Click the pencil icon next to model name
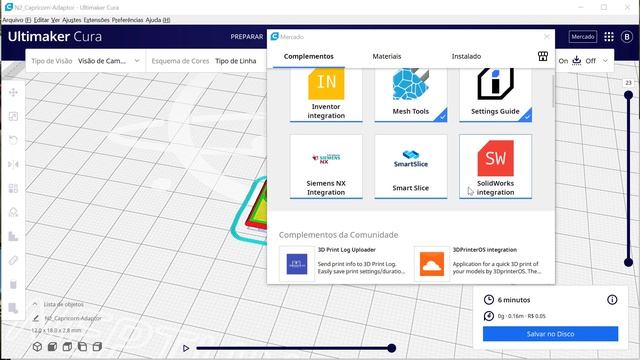The width and height of the screenshot is (640, 360). [36, 318]
